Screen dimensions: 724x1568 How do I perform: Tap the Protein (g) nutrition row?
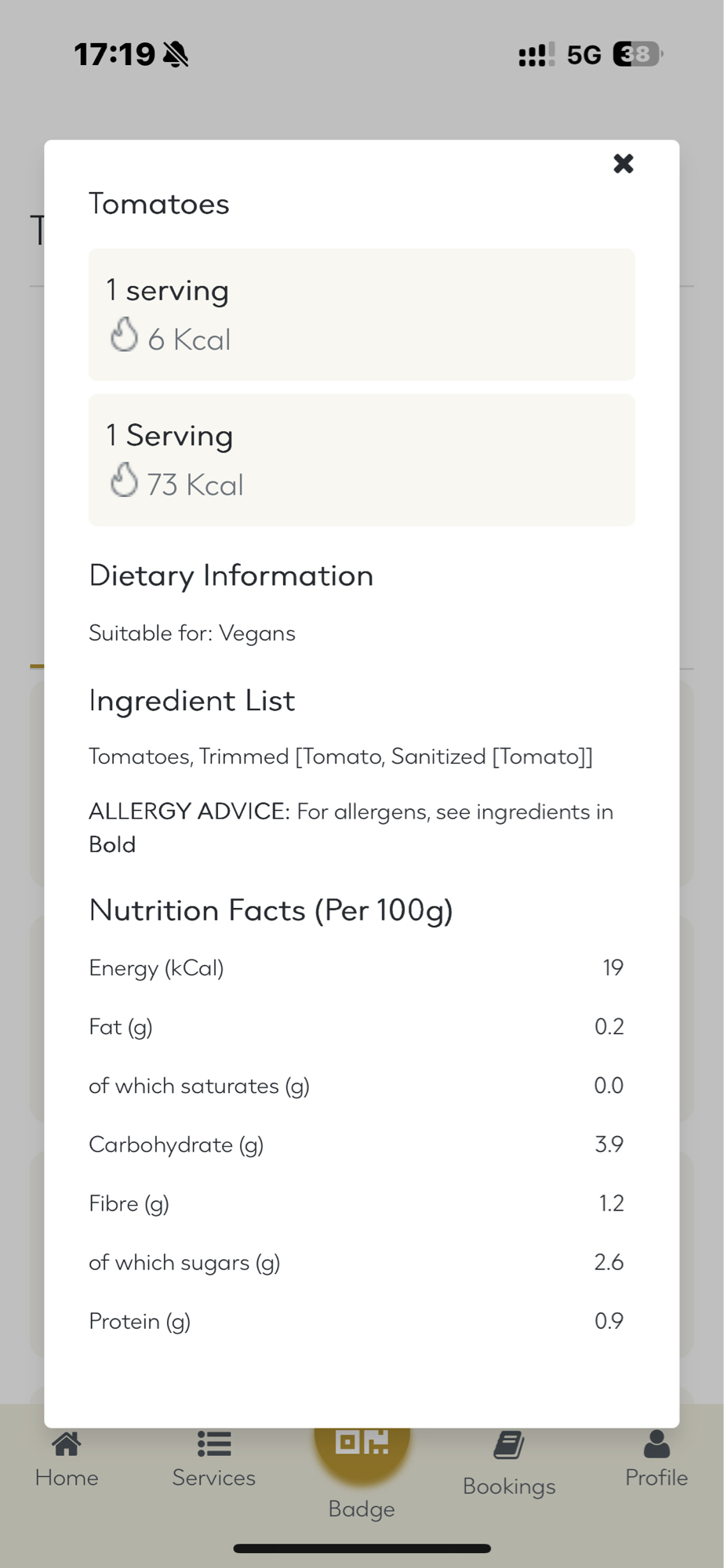(x=356, y=1322)
